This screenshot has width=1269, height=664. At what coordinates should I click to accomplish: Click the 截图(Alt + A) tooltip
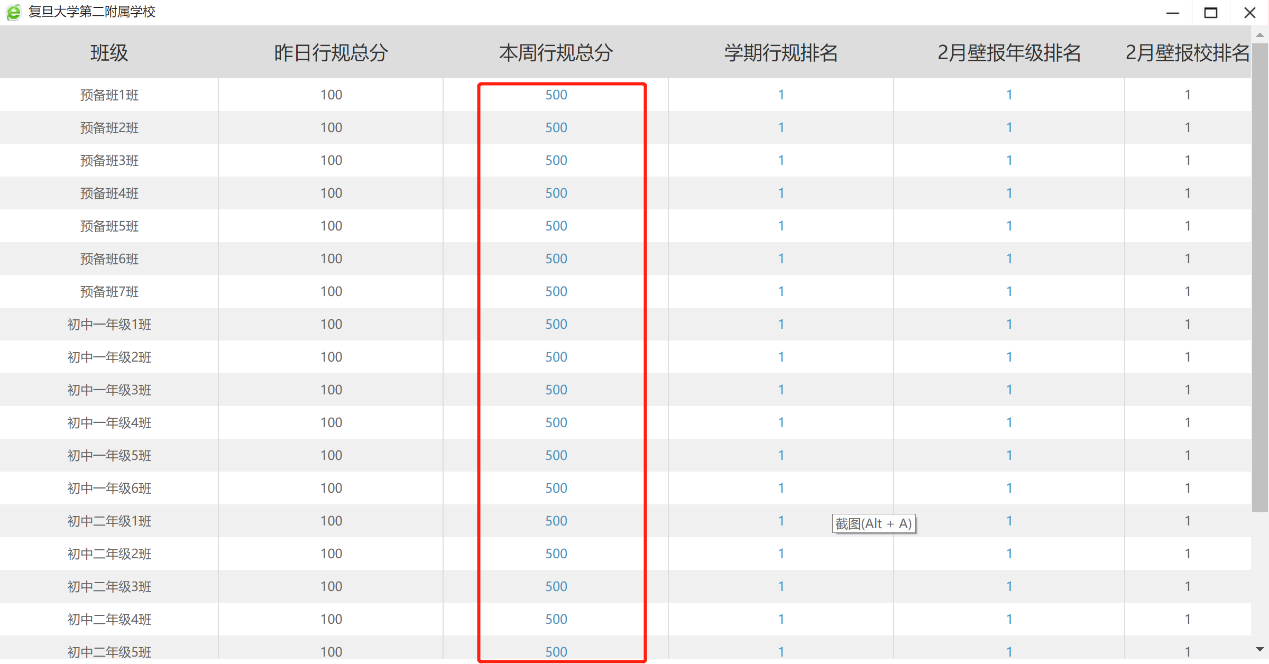pyautogui.click(x=874, y=524)
